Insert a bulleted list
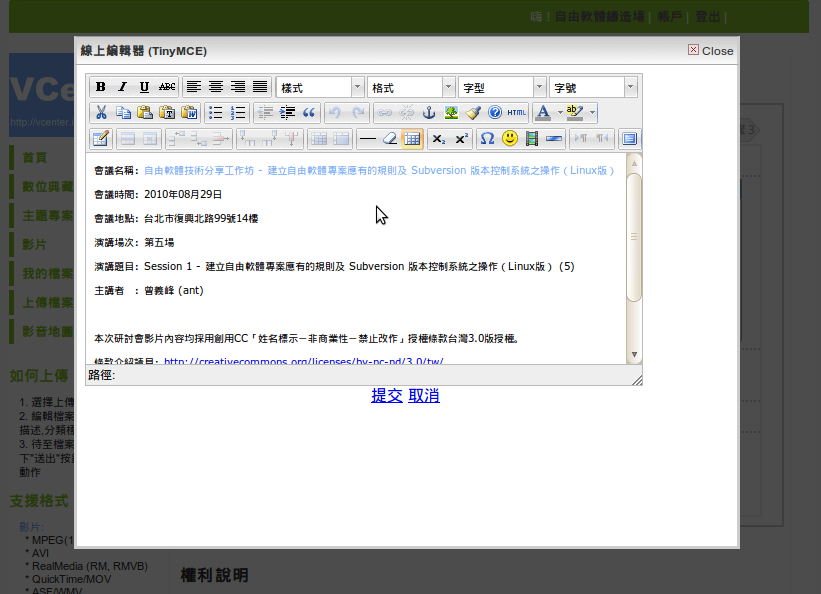This screenshot has width=821, height=594. coord(216,113)
